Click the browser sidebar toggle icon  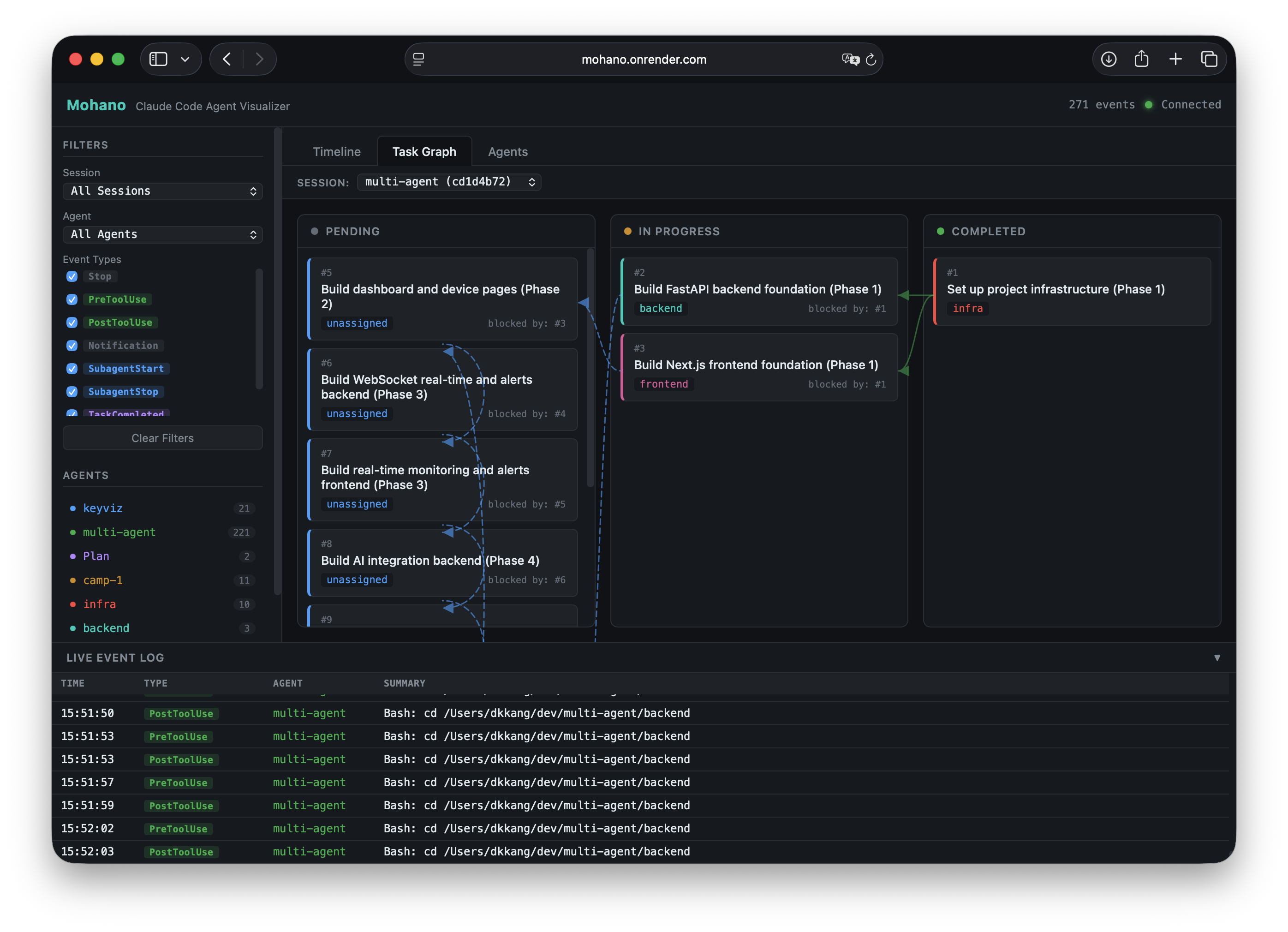pos(158,59)
